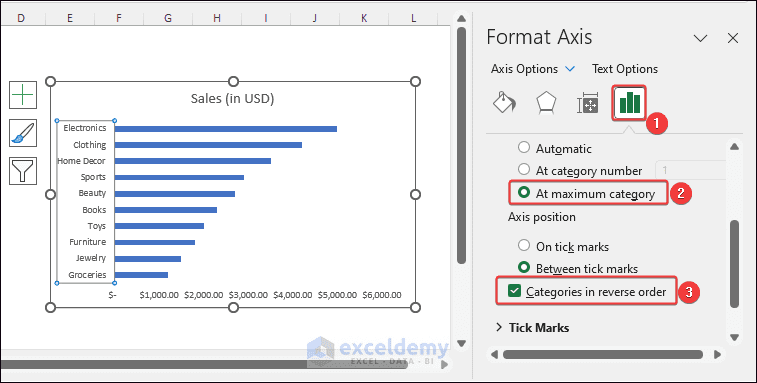This screenshot has height=383, width=757.
Task: Click the pane vertical scrollbar thumb
Action: point(734,263)
